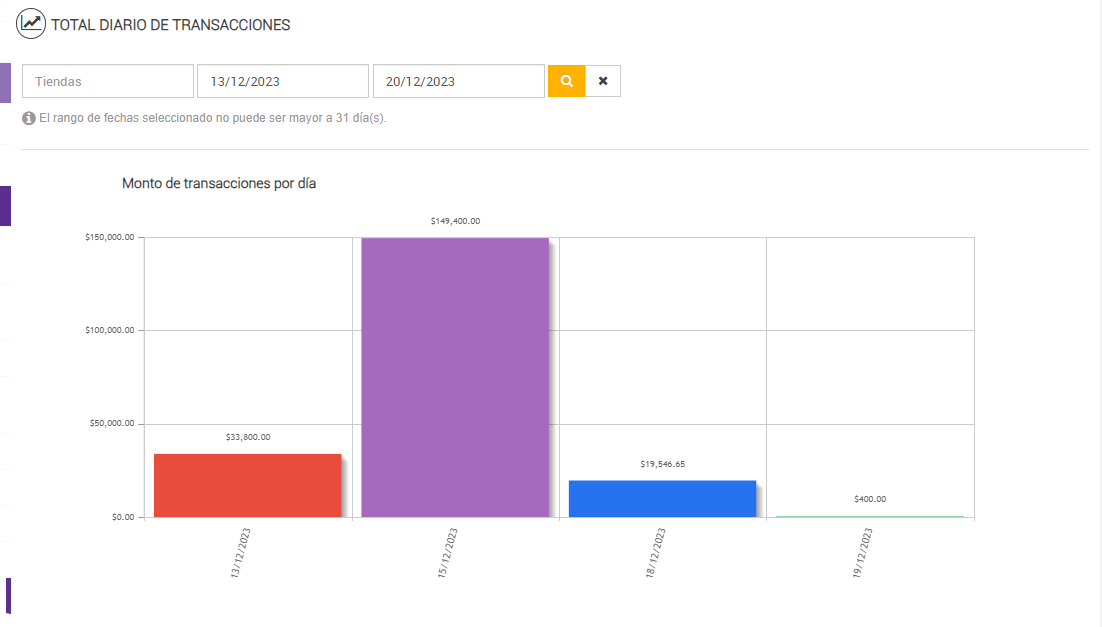This screenshot has height=627, width=1102.
Task: Select the thin green bar for 19/12/2023
Action: pyautogui.click(x=869, y=517)
